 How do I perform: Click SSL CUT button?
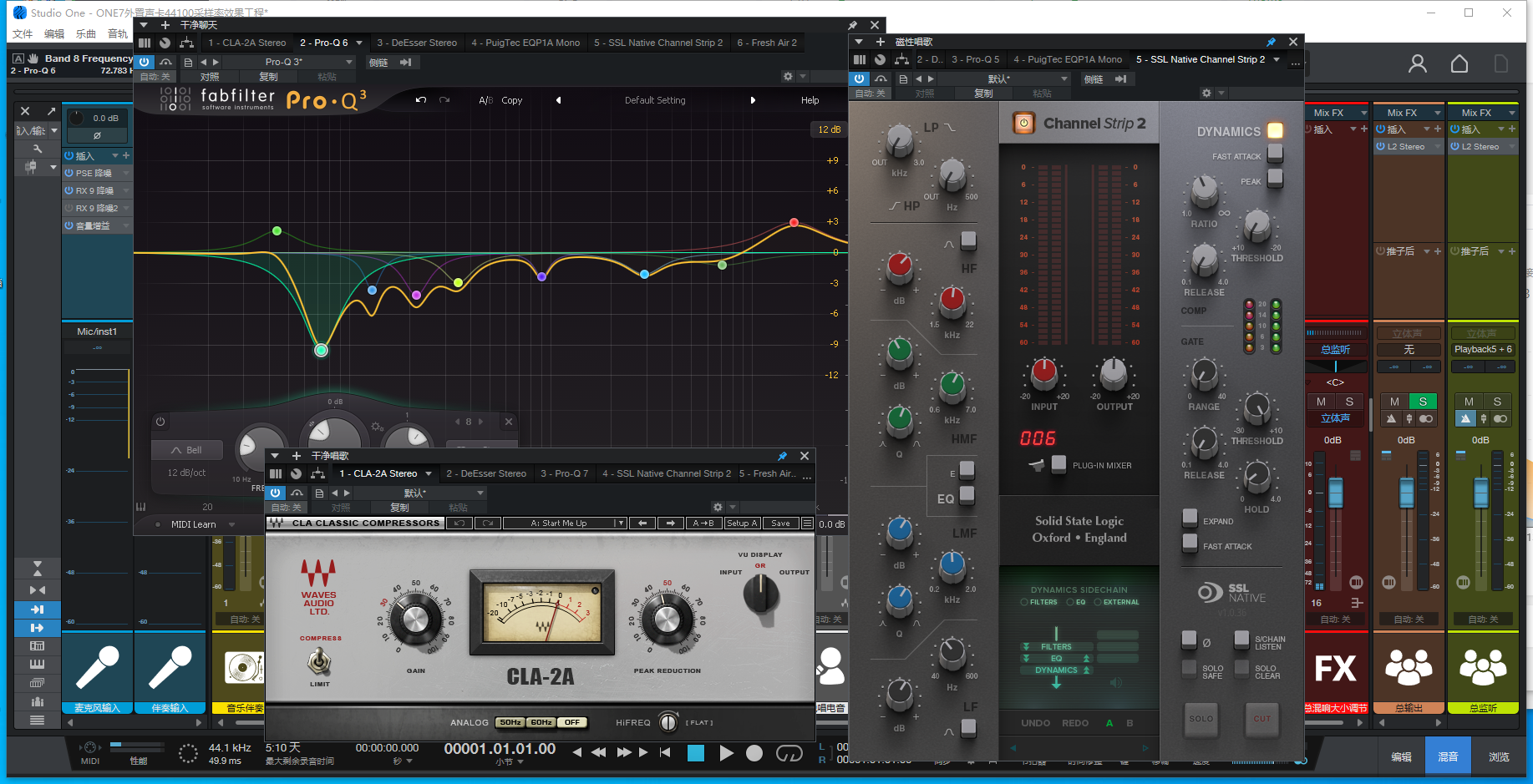coord(1261,718)
